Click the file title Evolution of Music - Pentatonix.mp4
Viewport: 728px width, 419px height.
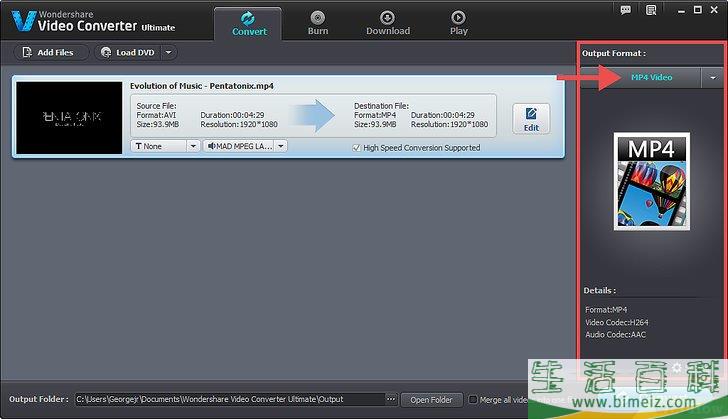point(202,86)
